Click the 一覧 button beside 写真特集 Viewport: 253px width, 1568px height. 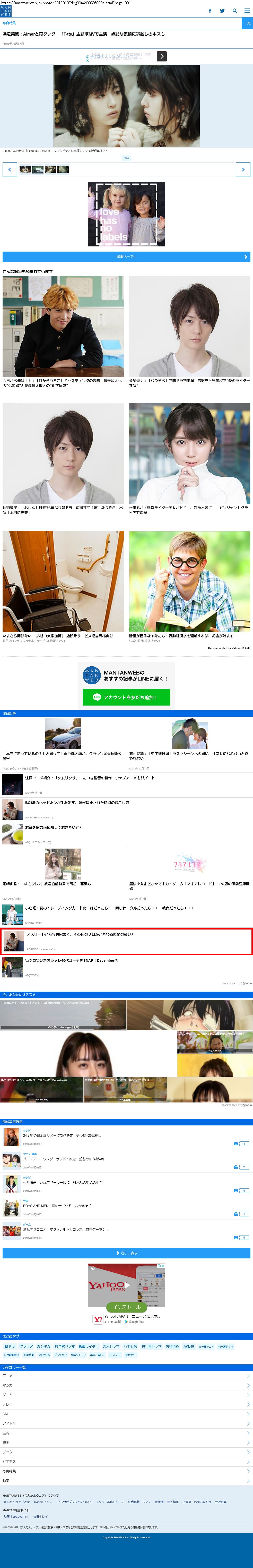point(247,22)
